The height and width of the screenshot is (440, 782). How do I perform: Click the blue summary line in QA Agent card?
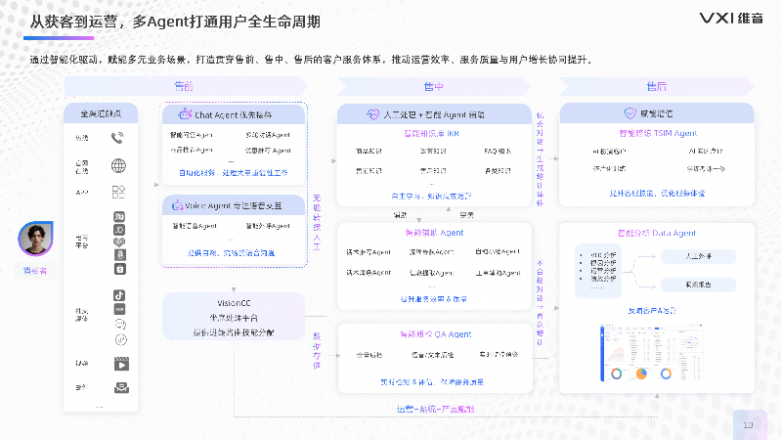tap(432, 382)
